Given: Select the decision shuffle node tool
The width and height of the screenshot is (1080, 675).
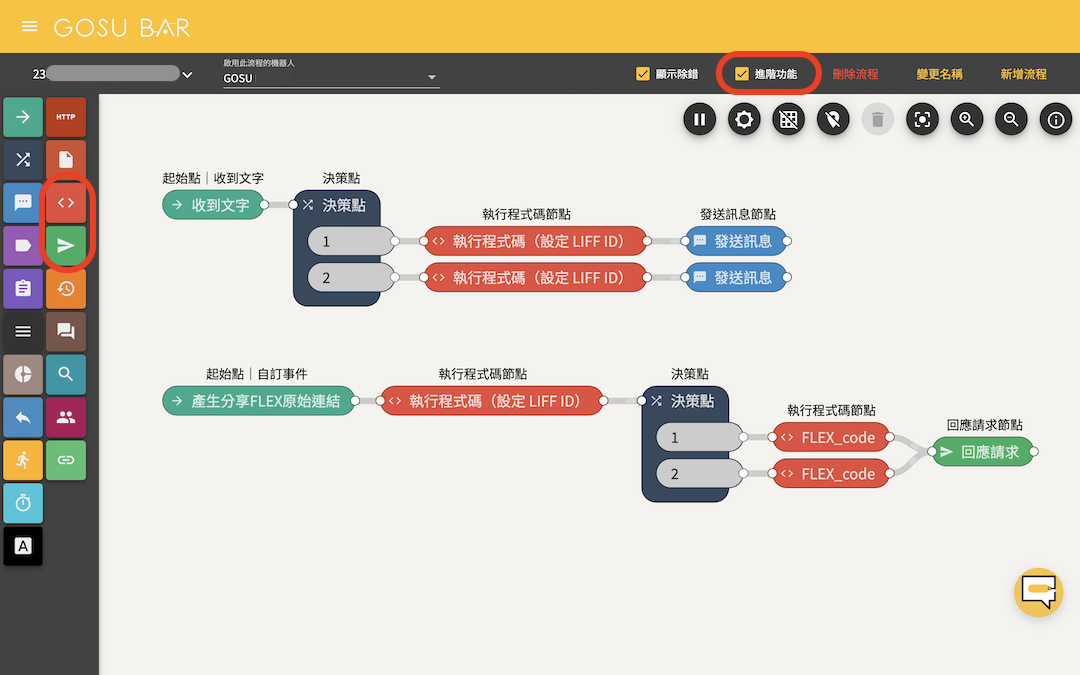Looking at the screenshot, I should [x=23, y=160].
